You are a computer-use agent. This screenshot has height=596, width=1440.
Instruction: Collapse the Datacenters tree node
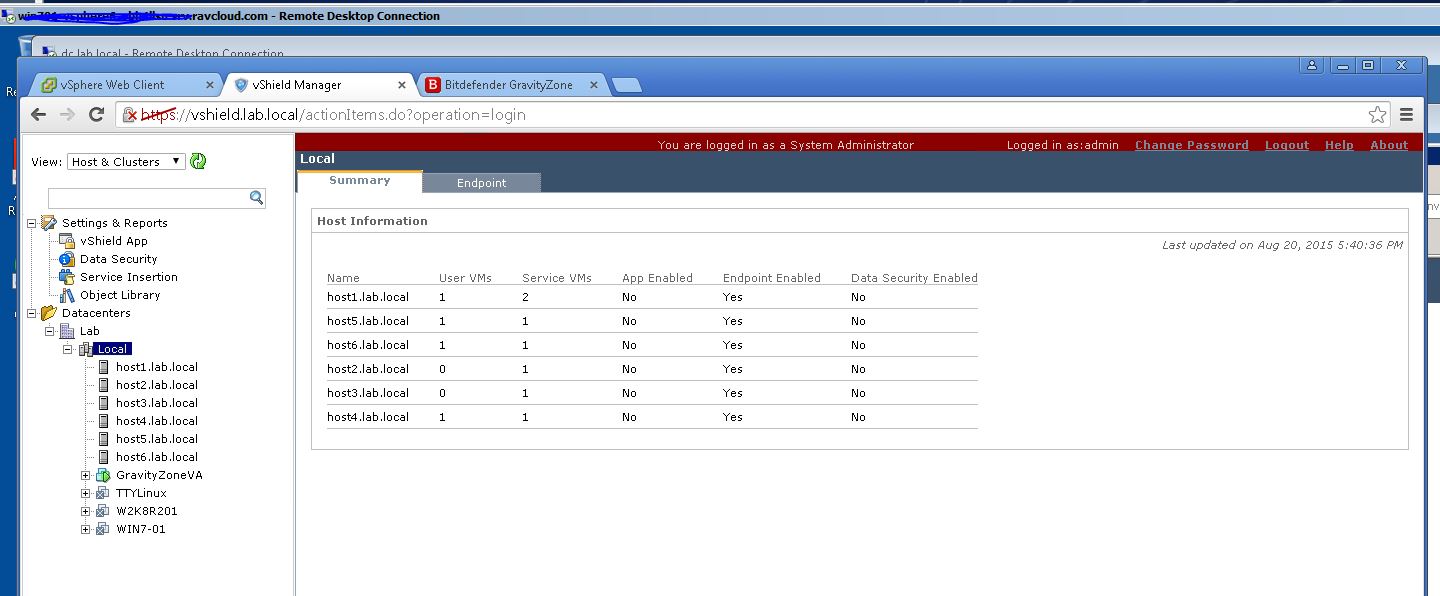pos(32,313)
